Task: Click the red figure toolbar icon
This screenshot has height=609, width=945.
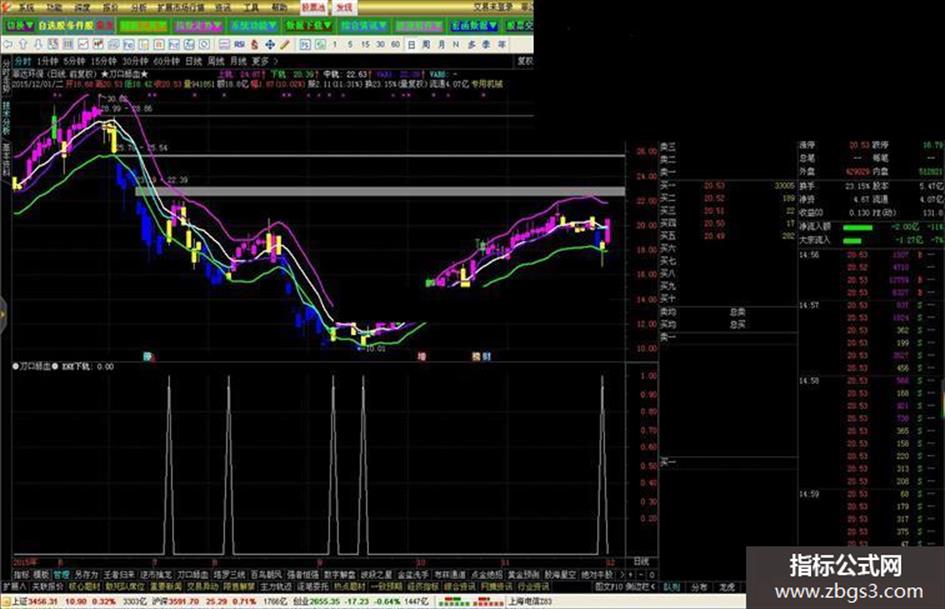Action: pos(254,45)
